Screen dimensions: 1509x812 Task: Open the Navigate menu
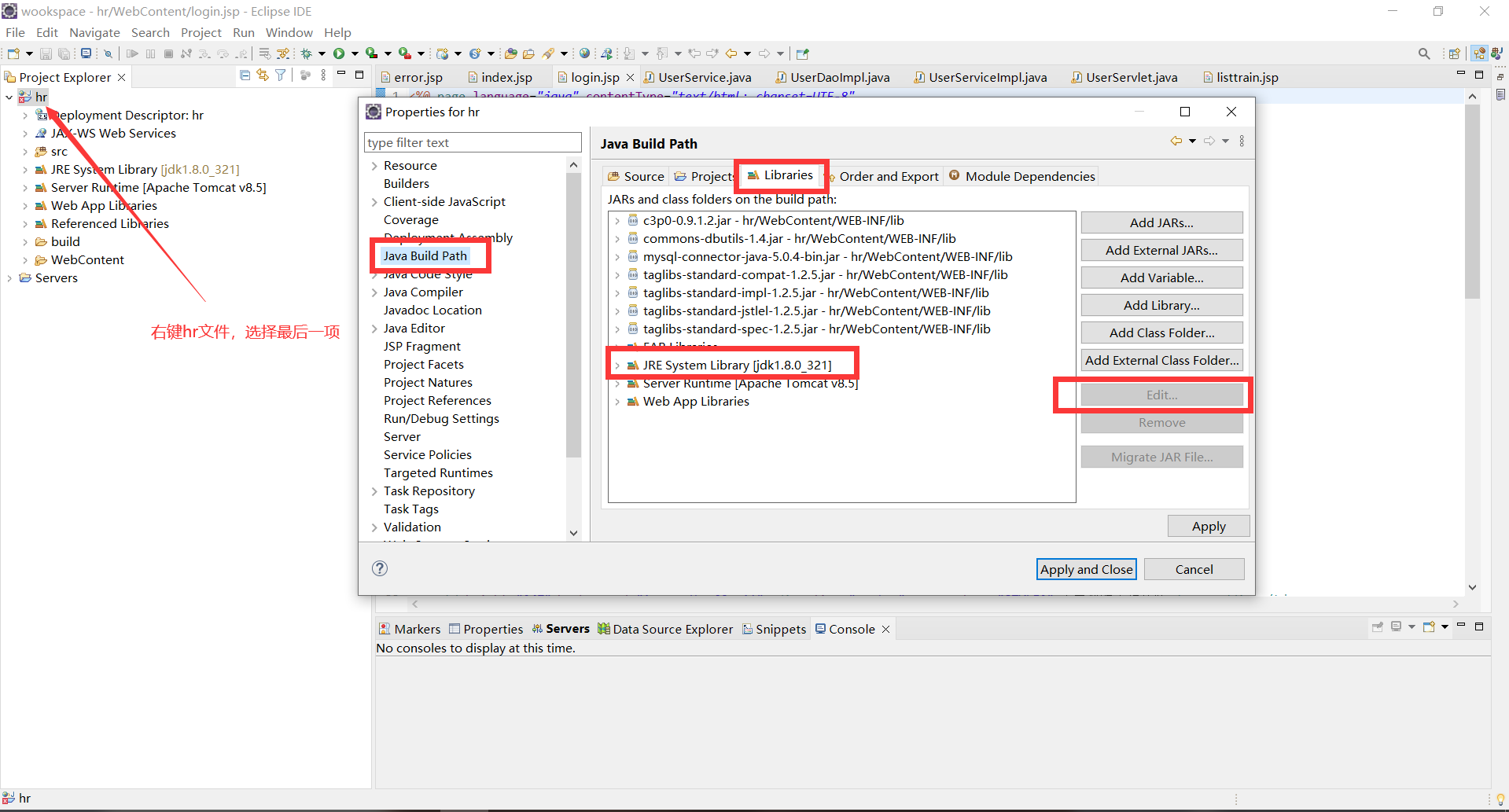click(94, 32)
